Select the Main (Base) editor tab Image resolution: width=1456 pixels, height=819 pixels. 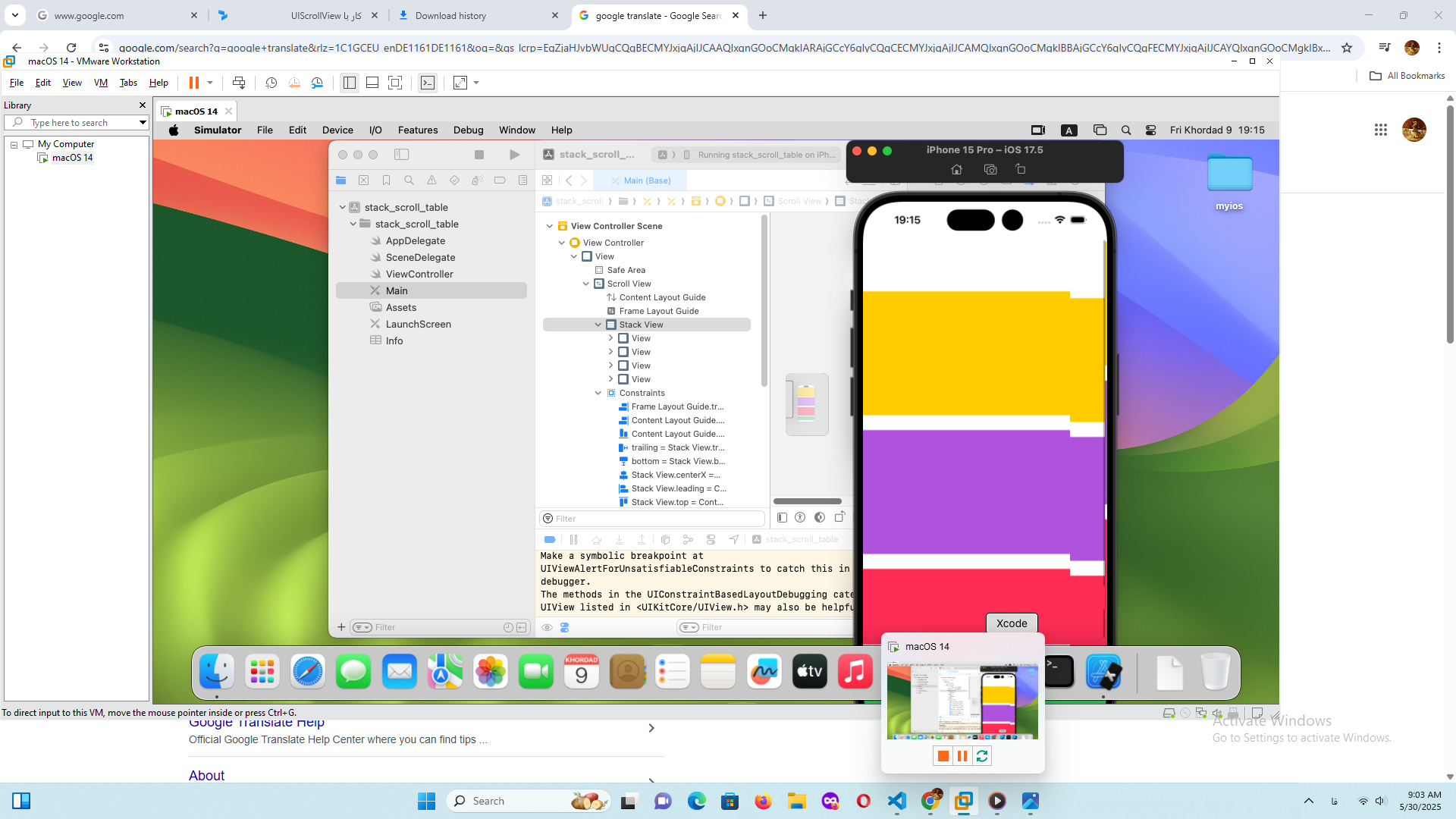[641, 180]
